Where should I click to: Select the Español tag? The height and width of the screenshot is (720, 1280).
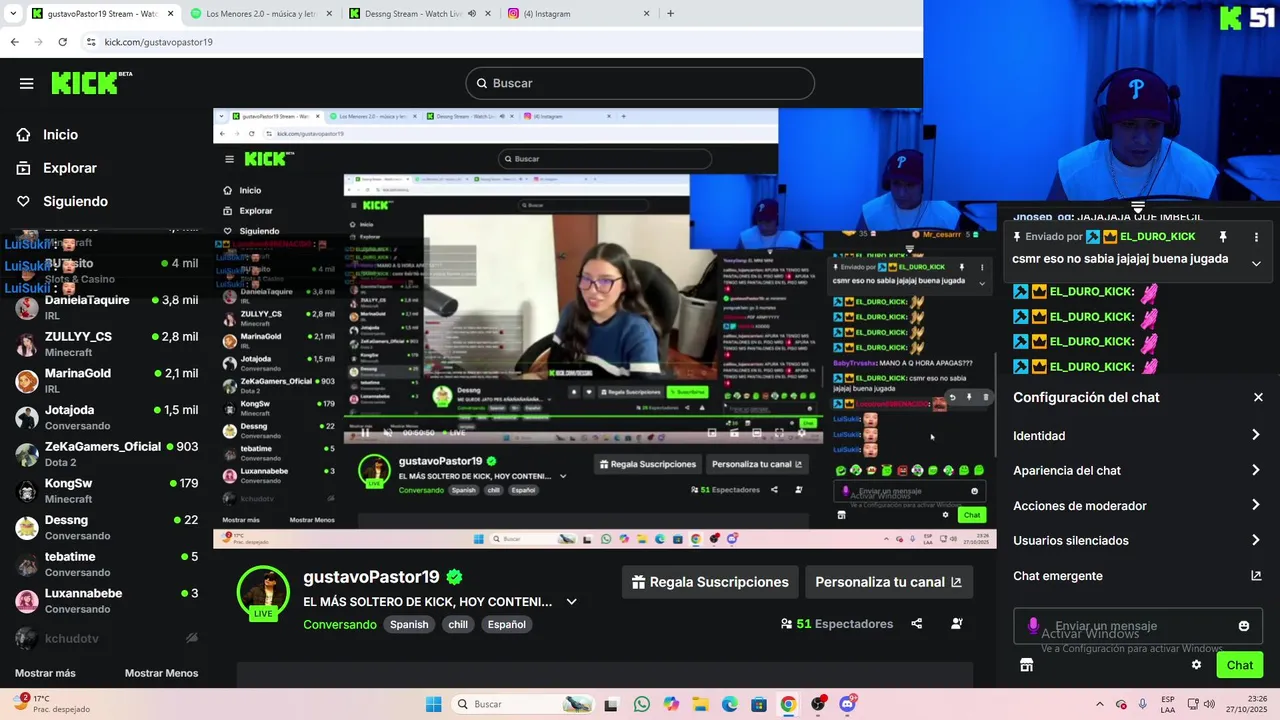(x=506, y=624)
